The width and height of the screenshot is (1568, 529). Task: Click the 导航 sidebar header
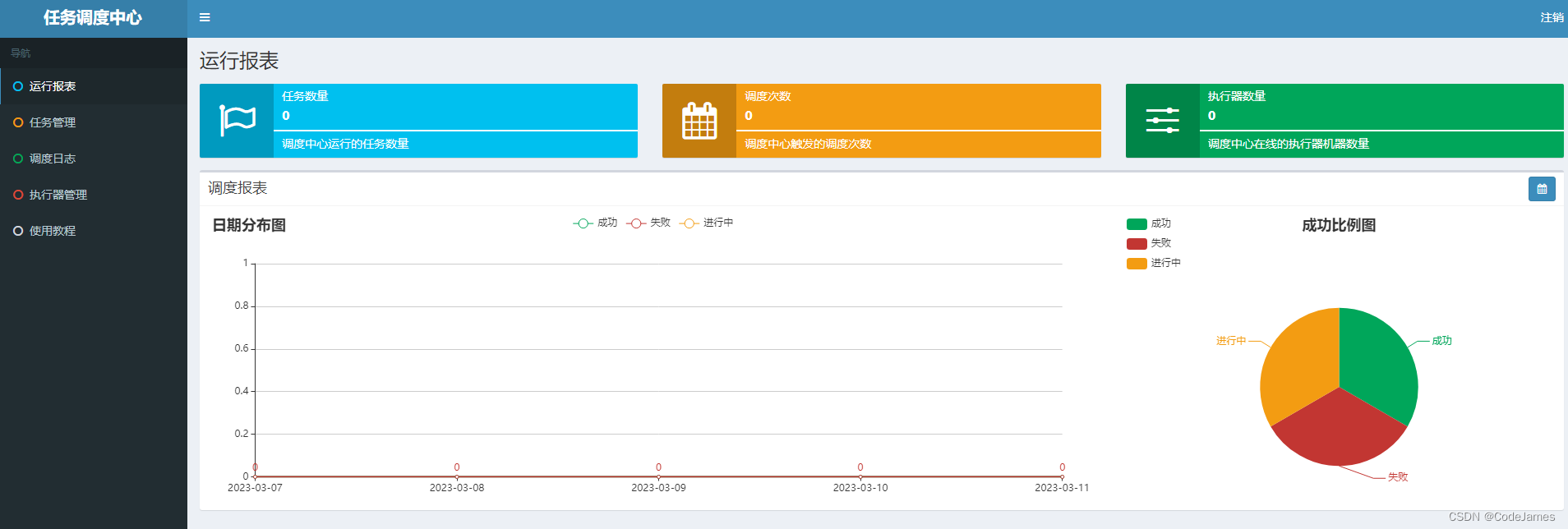21,53
